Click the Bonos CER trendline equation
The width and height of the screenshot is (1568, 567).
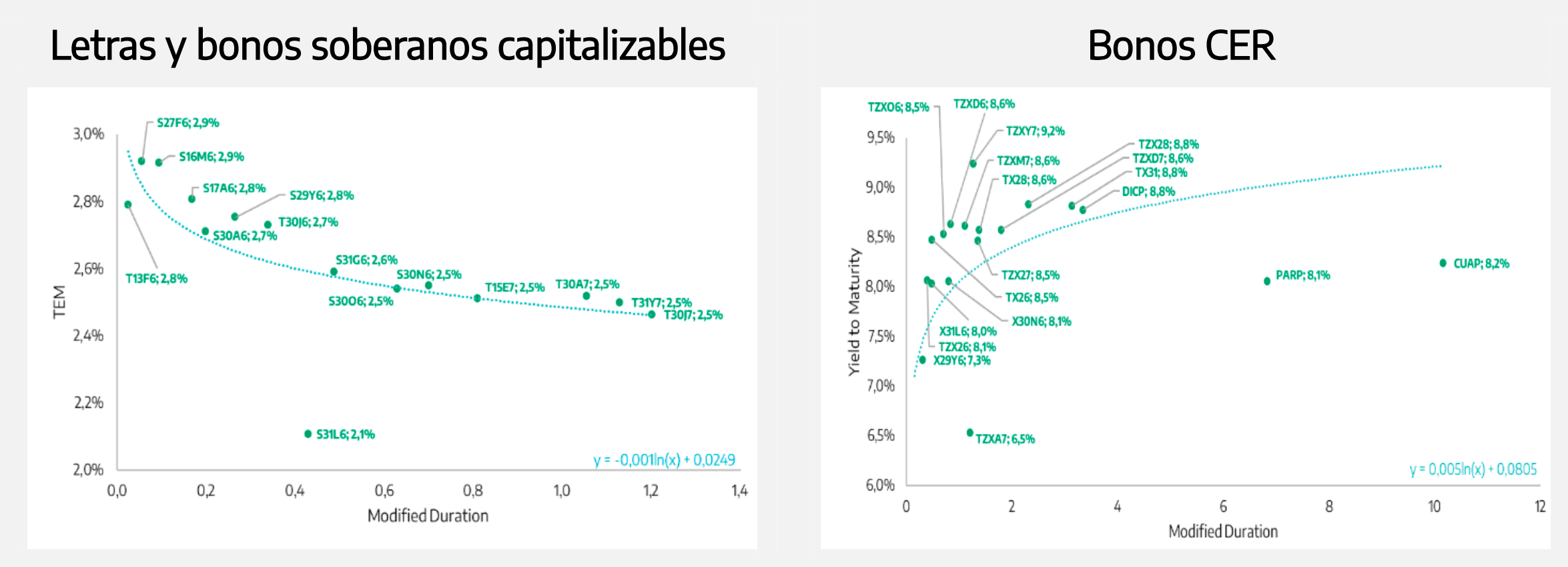tap(1473, 470)
